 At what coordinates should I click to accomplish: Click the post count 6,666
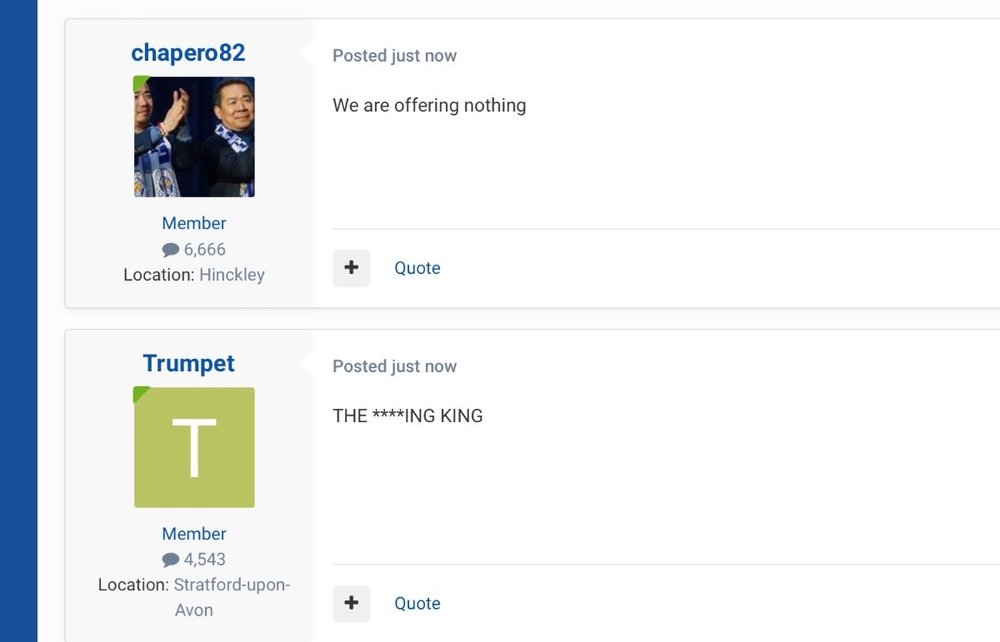click(205, 249)
